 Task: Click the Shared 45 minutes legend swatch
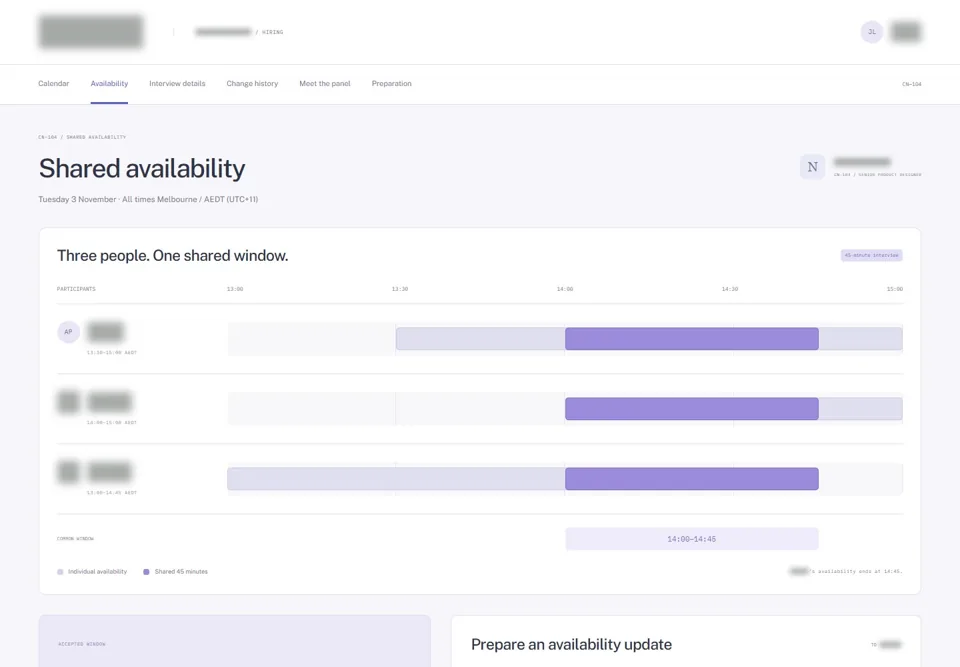tap(146, 572)
